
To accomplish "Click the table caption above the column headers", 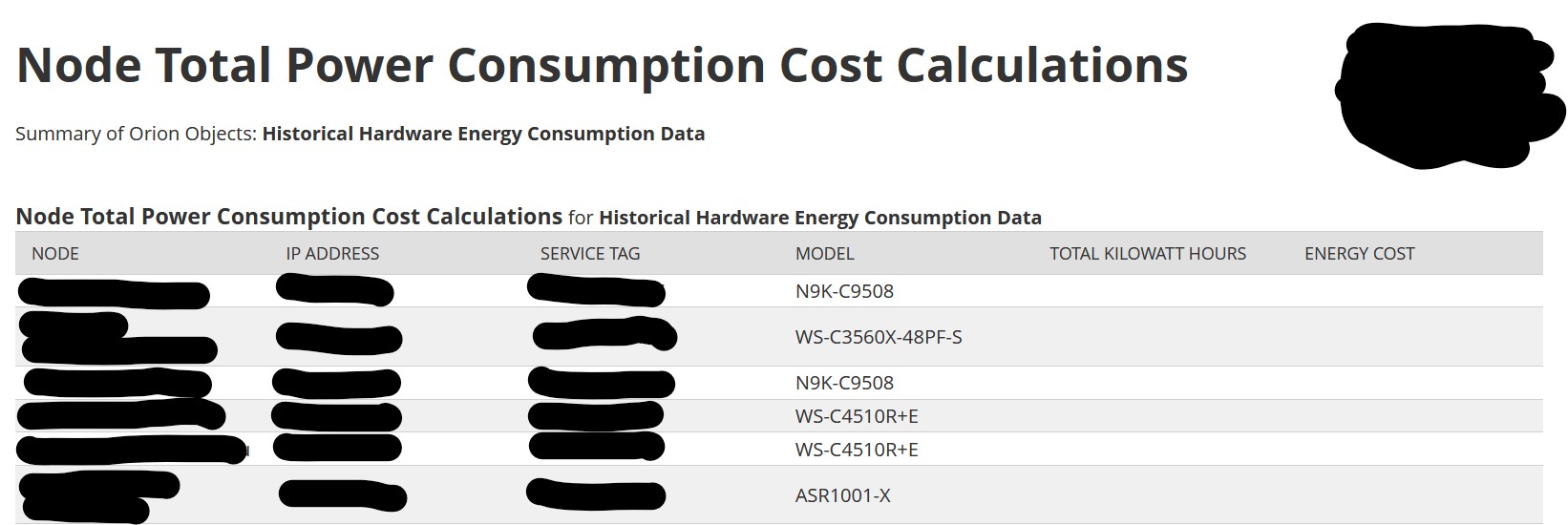I will [x=528, y=217].
